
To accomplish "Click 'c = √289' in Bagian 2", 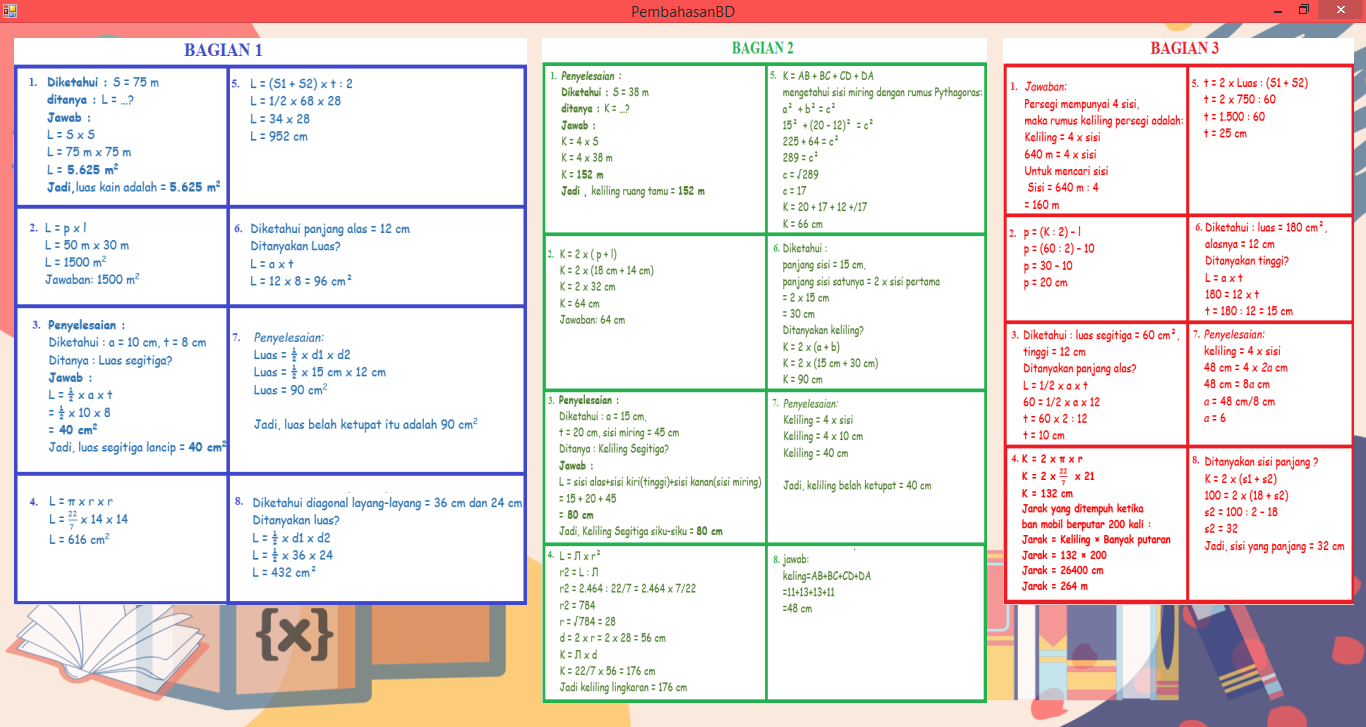I will tap(802, 174).
